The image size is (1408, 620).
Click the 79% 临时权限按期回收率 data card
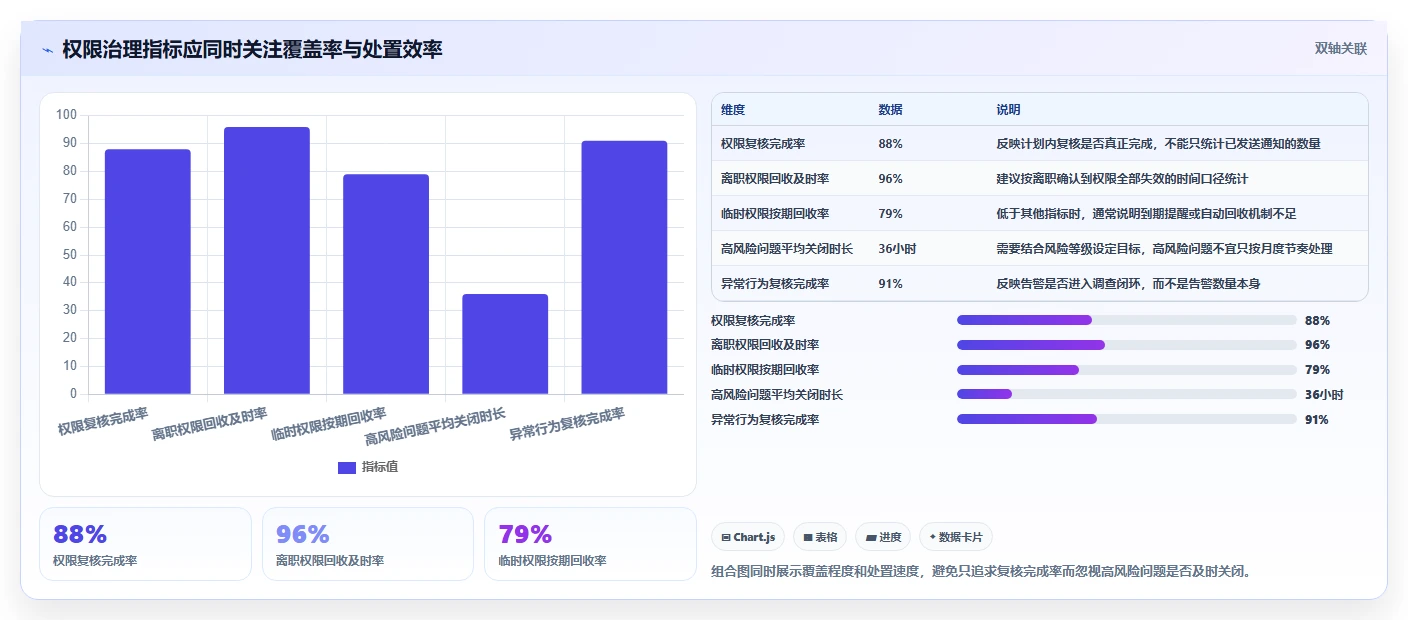(x=590, y=544)
